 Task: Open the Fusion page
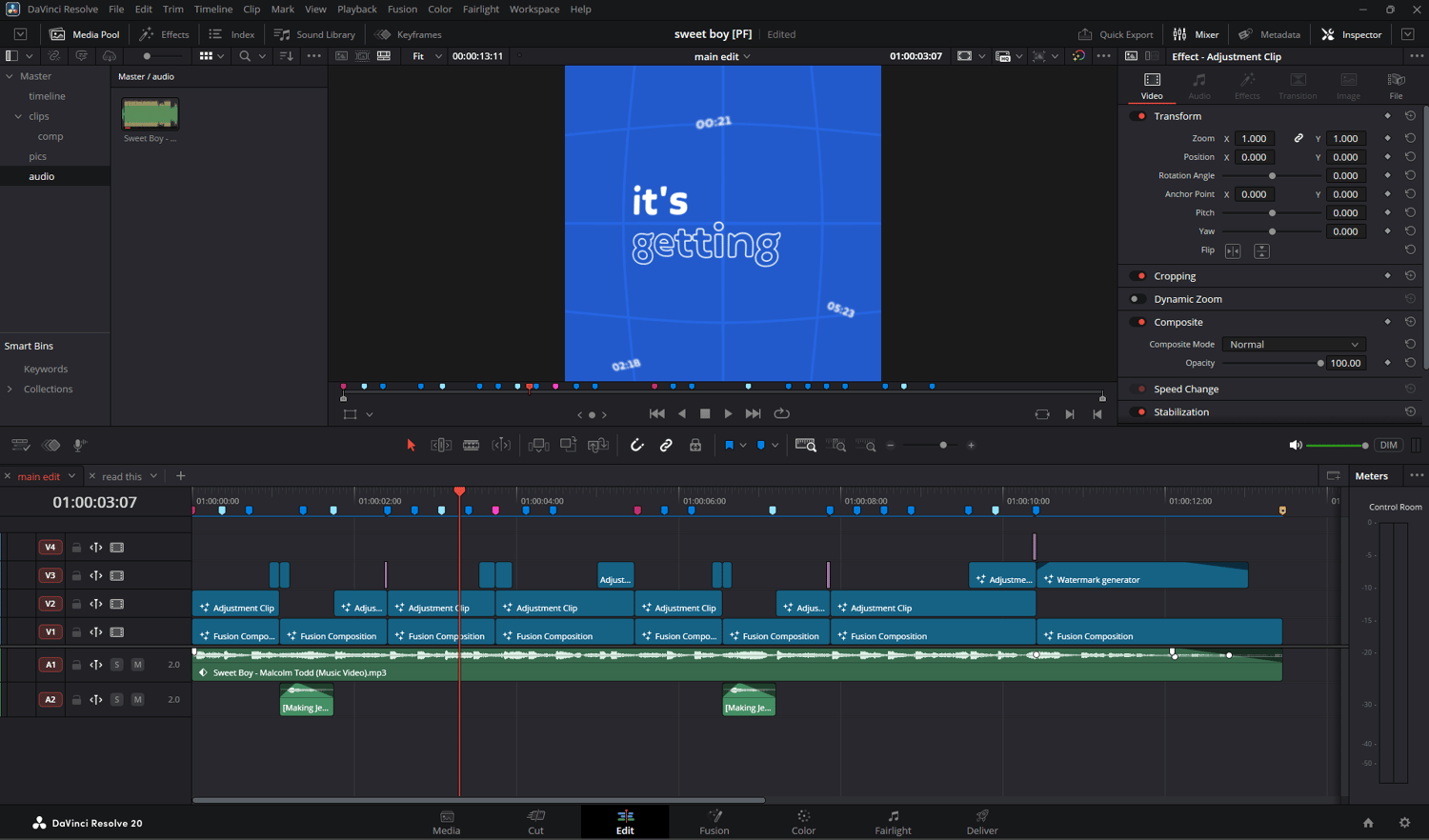point(714,822)
